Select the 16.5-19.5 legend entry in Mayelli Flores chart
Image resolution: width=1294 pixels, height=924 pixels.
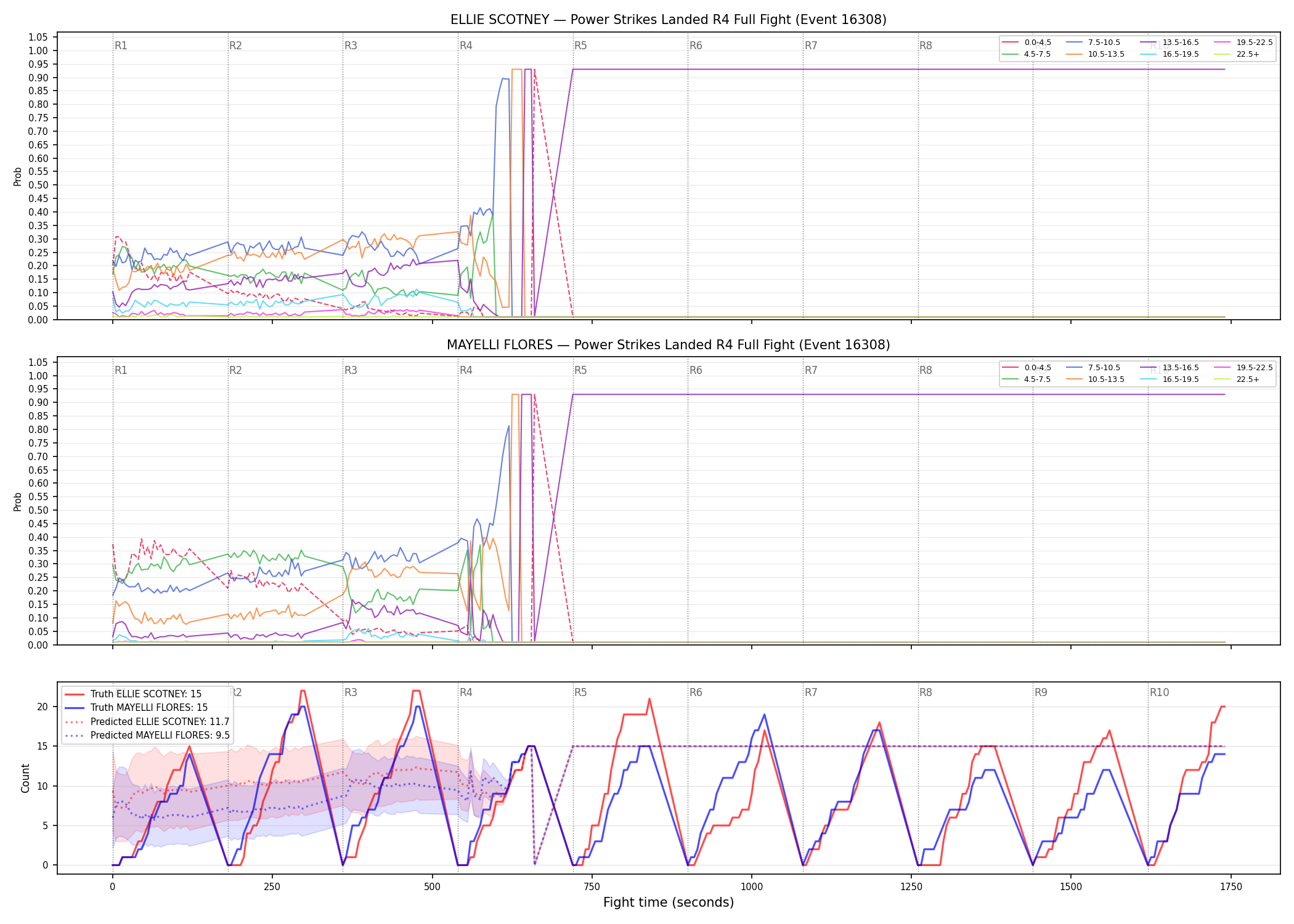tap(1170, 379)
